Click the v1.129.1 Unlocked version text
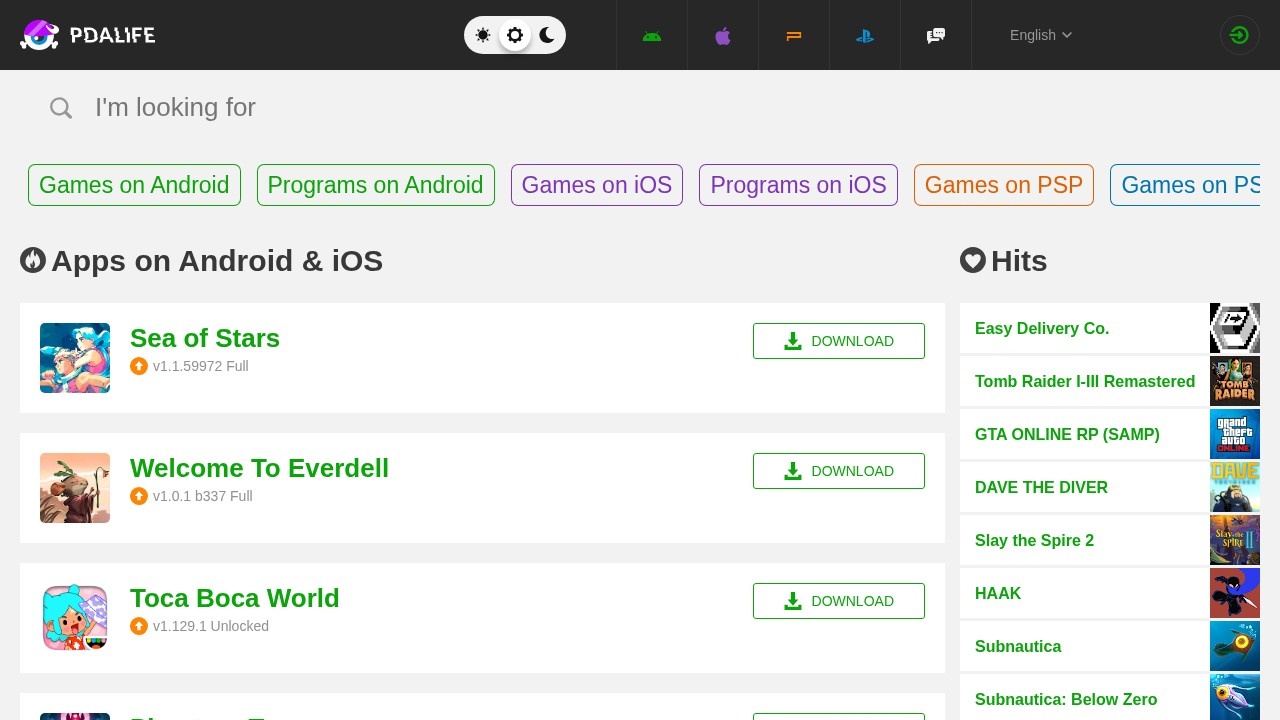The image size is (1280, 720). pos(211,626)
